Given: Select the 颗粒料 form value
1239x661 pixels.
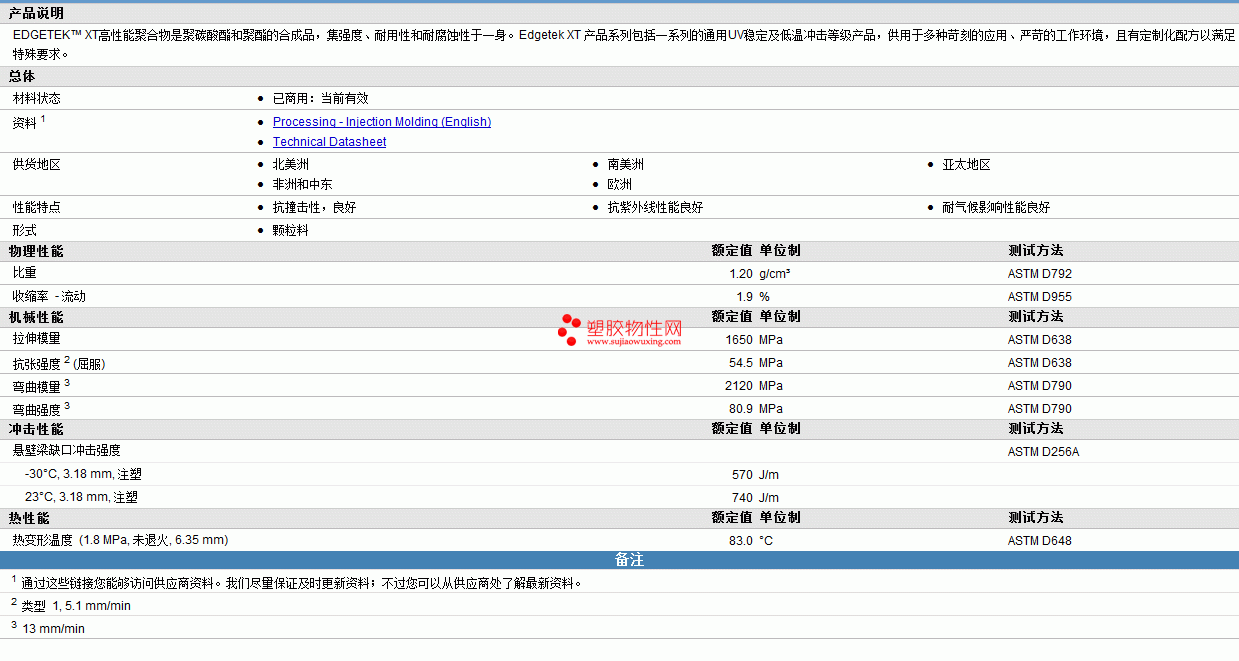Looking at the screenshot, I should [x=291, y=230].
